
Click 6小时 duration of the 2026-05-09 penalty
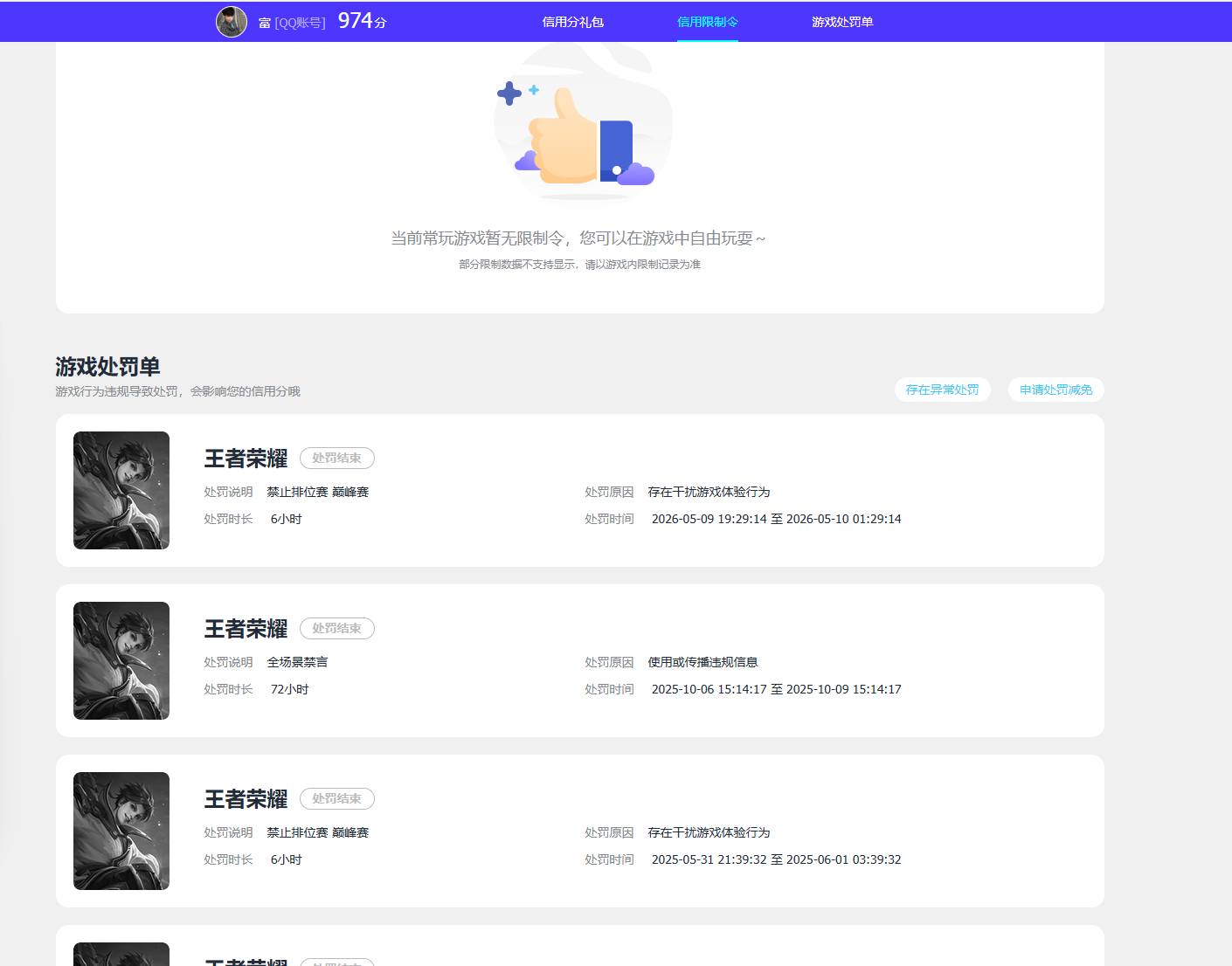(x=287, y=519)
